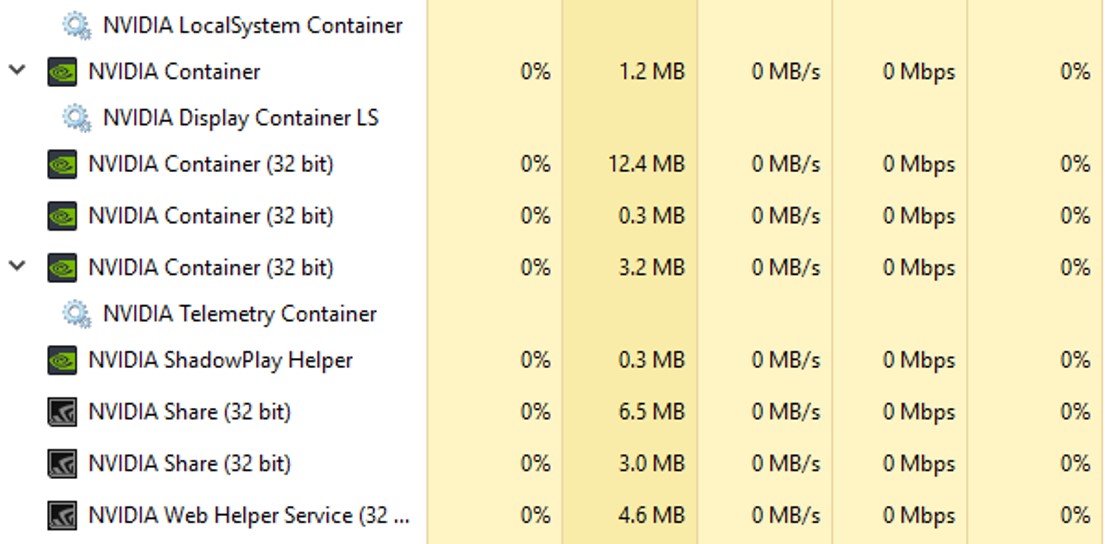This screenshot has height=544, width=1105.
Task: Select the NVIDIA Display Container LS entry
Action: [240, 118]
